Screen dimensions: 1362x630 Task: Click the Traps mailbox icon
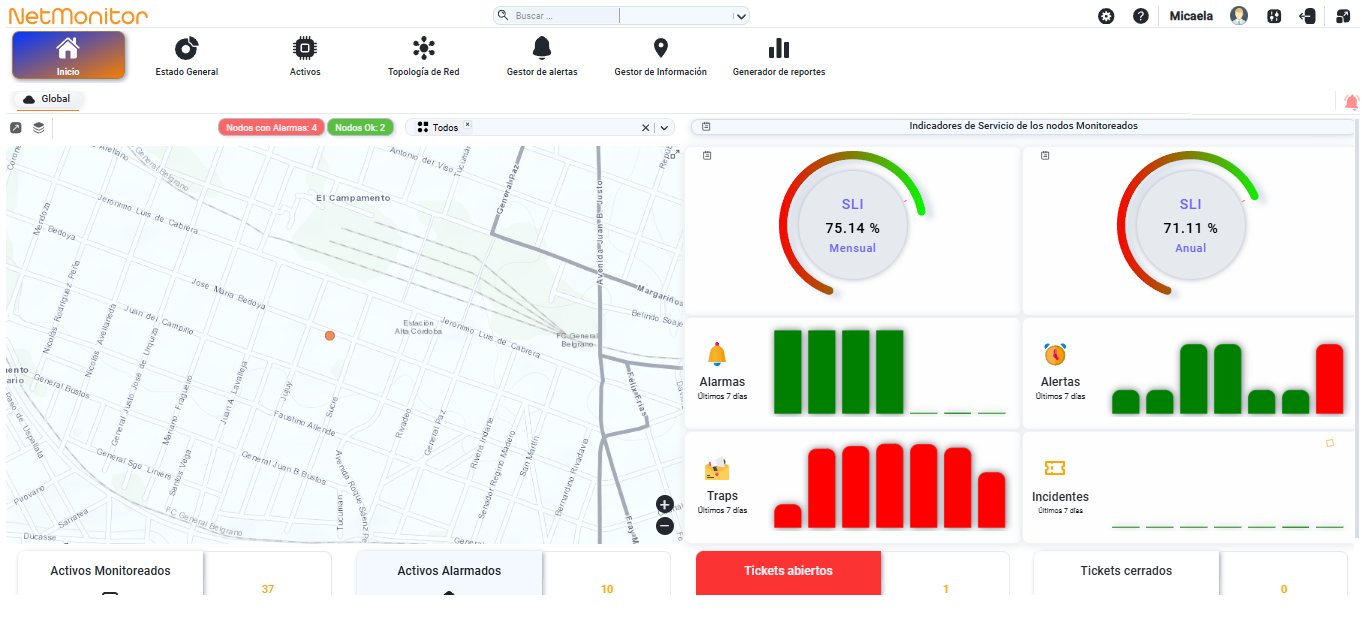click(x=717, y=470)
